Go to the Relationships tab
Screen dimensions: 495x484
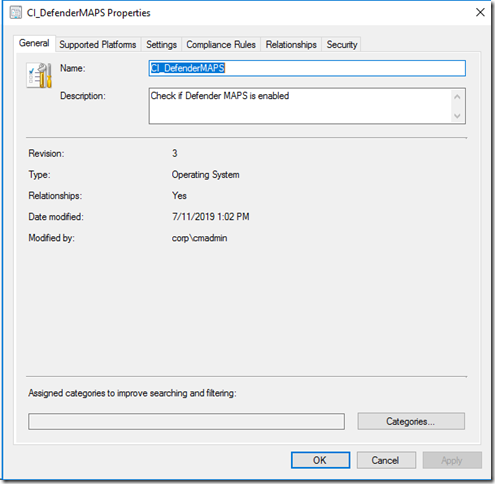[x=291, y=45]
